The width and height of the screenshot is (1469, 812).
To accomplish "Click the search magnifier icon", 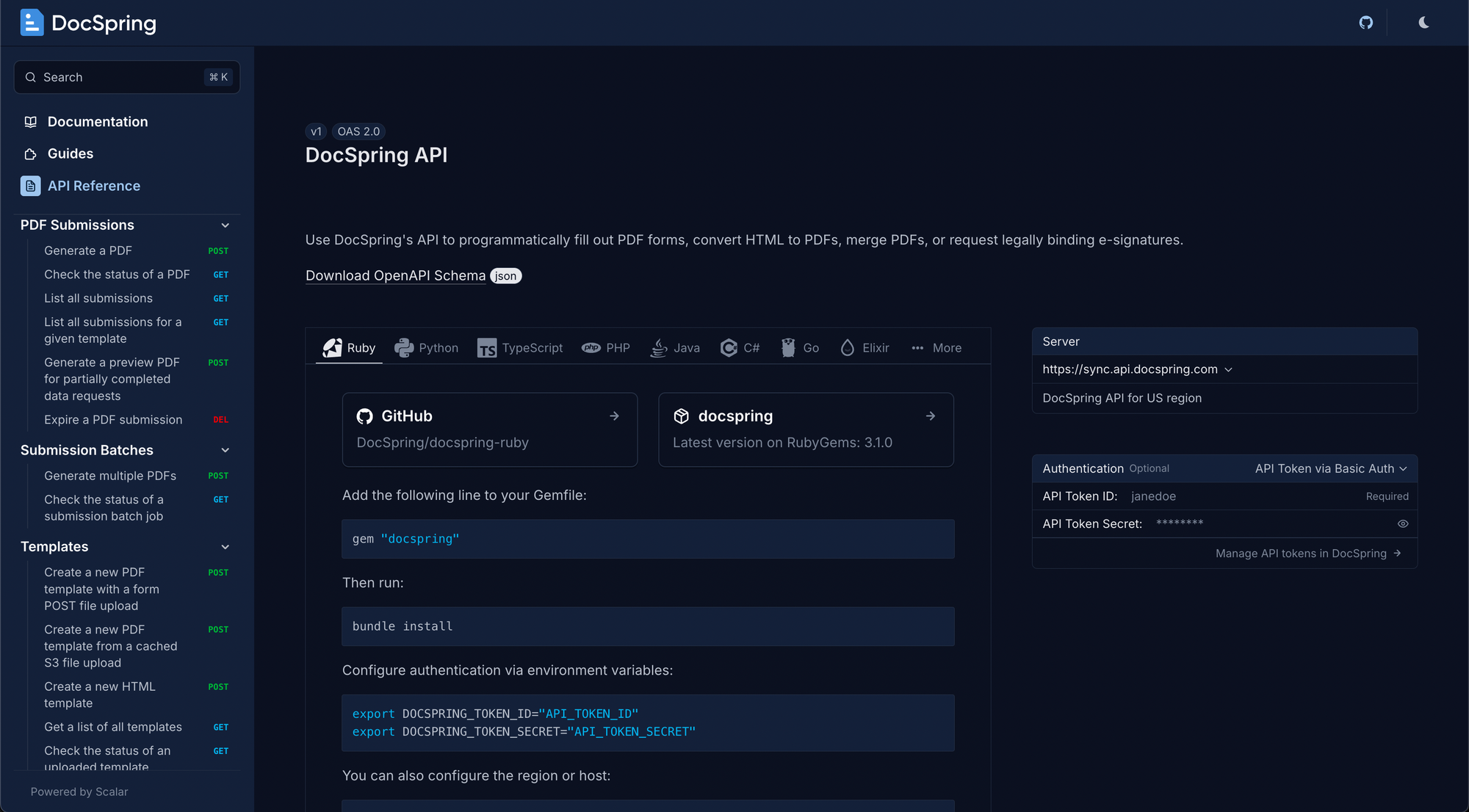I will click(x=31, y=77).
